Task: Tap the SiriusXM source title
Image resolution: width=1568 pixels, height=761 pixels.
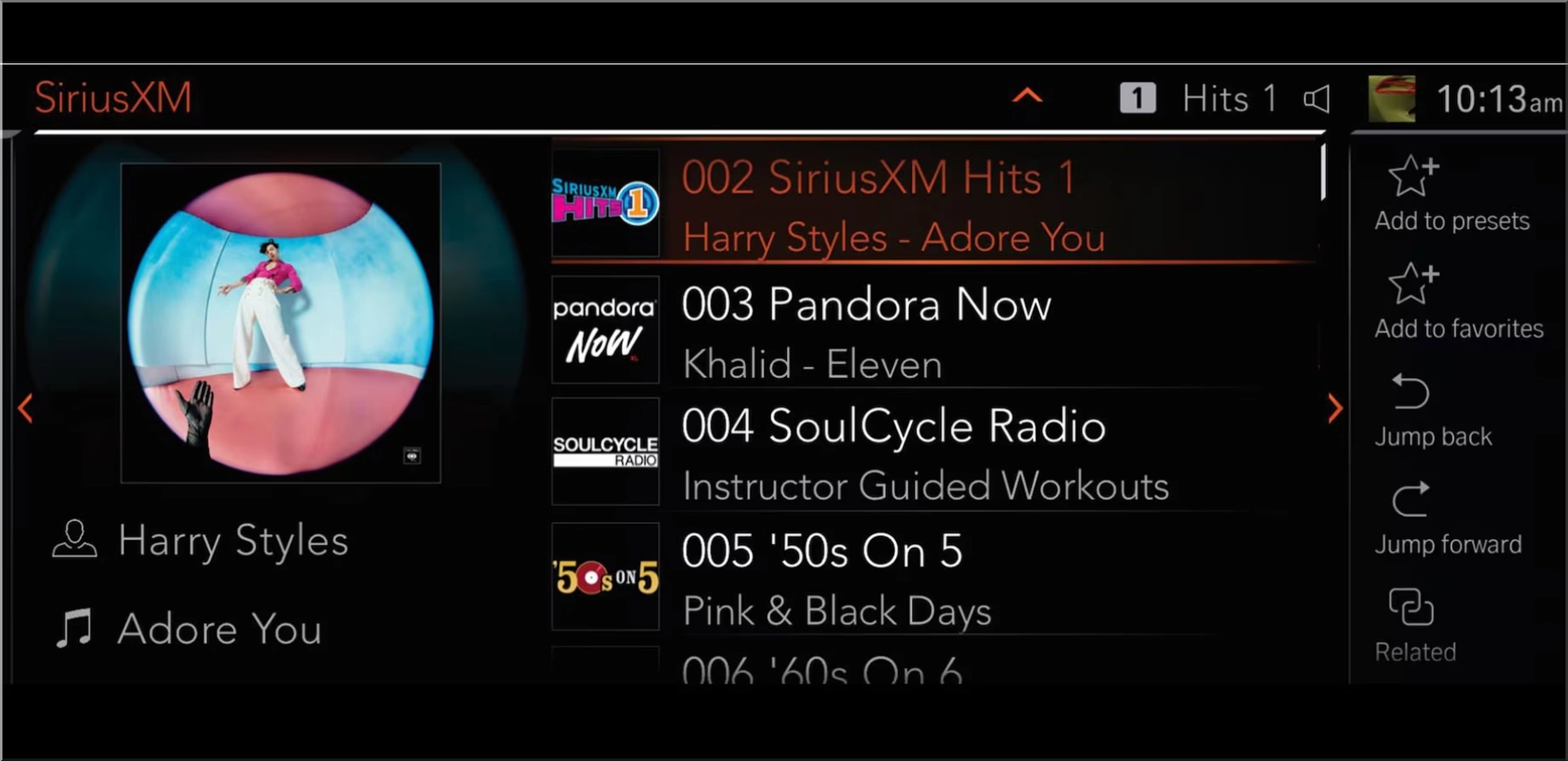Action: (113, 98)
